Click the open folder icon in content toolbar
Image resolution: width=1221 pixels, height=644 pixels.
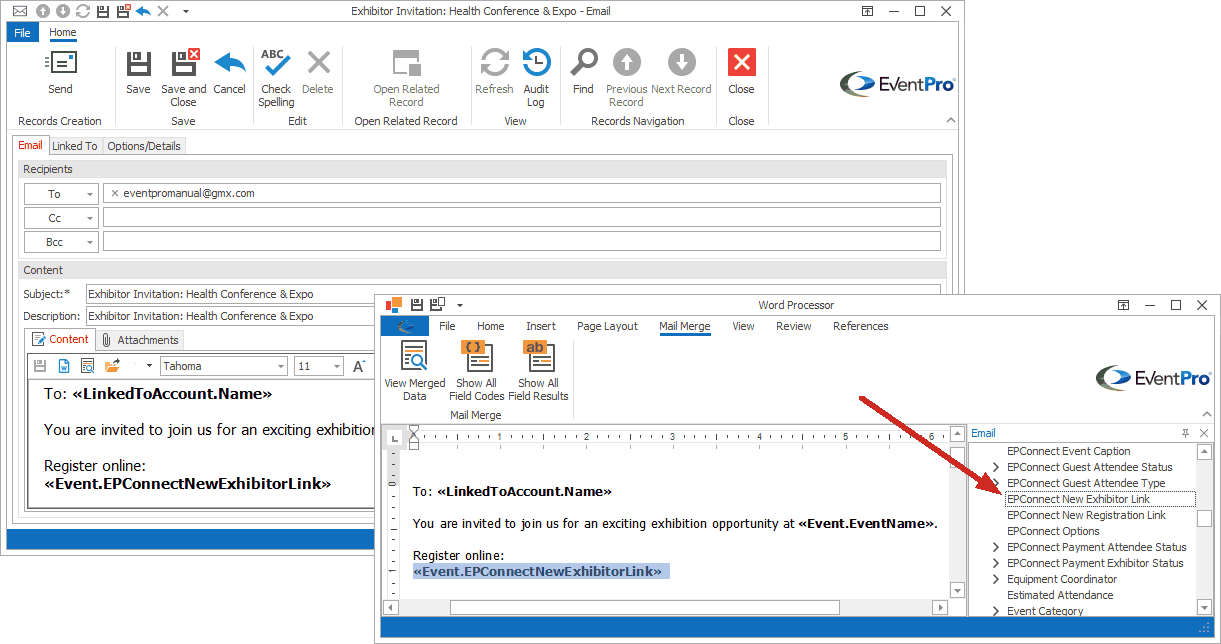[x=112, y=366]
